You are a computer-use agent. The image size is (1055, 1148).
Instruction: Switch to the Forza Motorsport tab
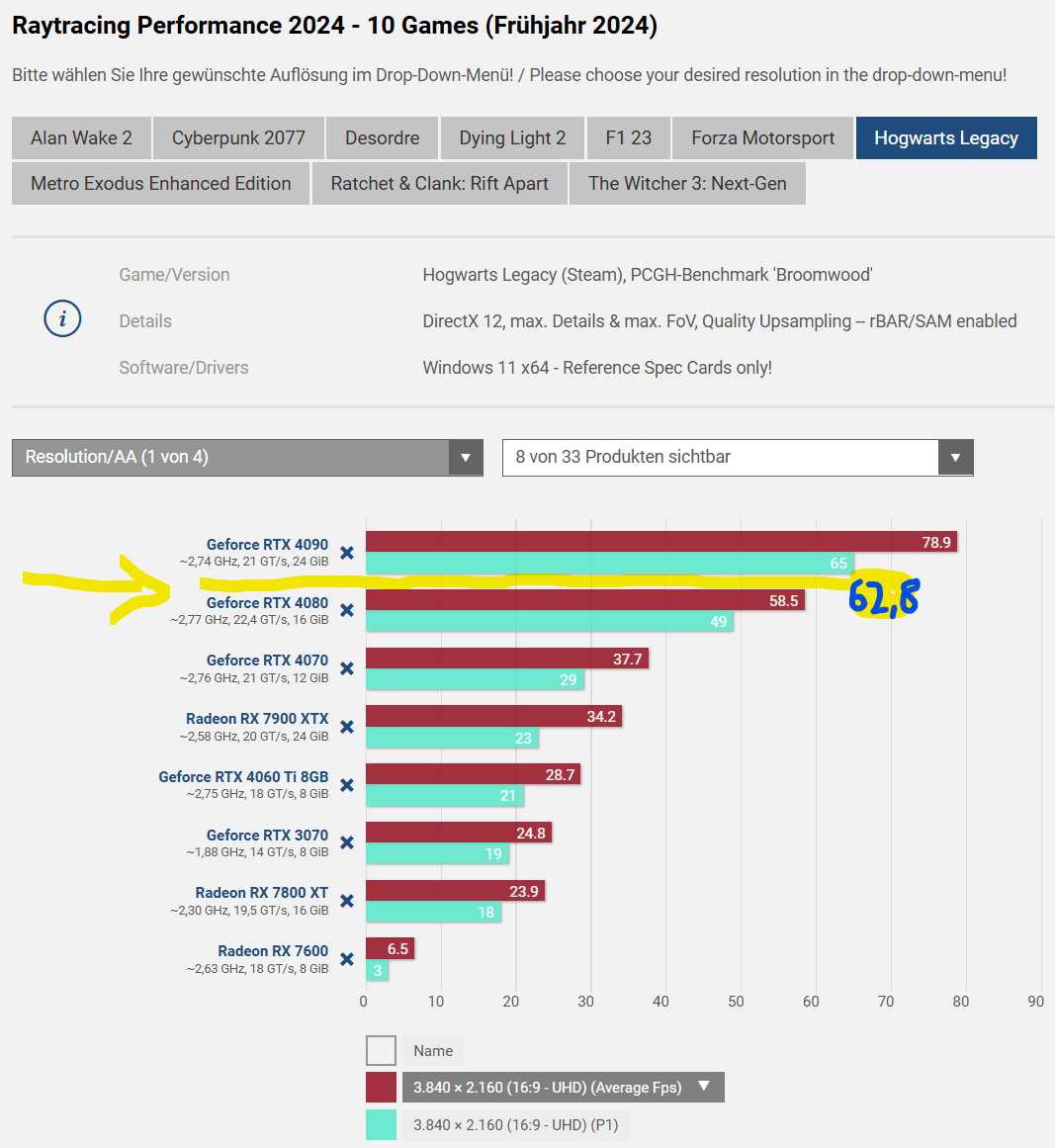point(763,137)
